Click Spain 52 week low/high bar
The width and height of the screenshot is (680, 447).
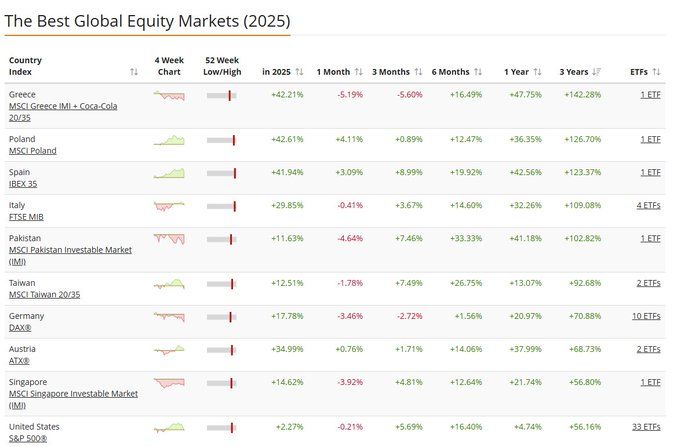[221, 173]
